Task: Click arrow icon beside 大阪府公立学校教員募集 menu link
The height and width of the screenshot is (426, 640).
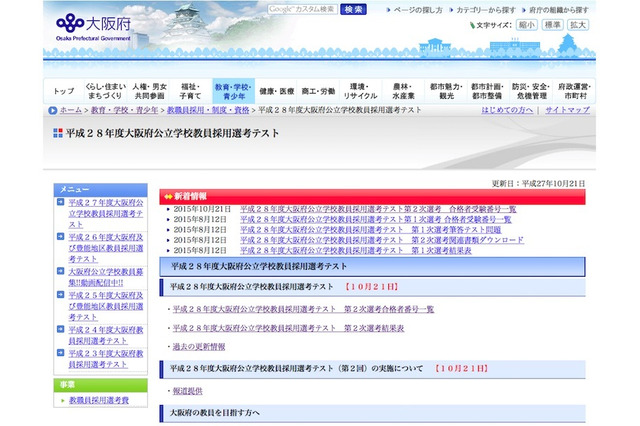Action: [60, 271]
